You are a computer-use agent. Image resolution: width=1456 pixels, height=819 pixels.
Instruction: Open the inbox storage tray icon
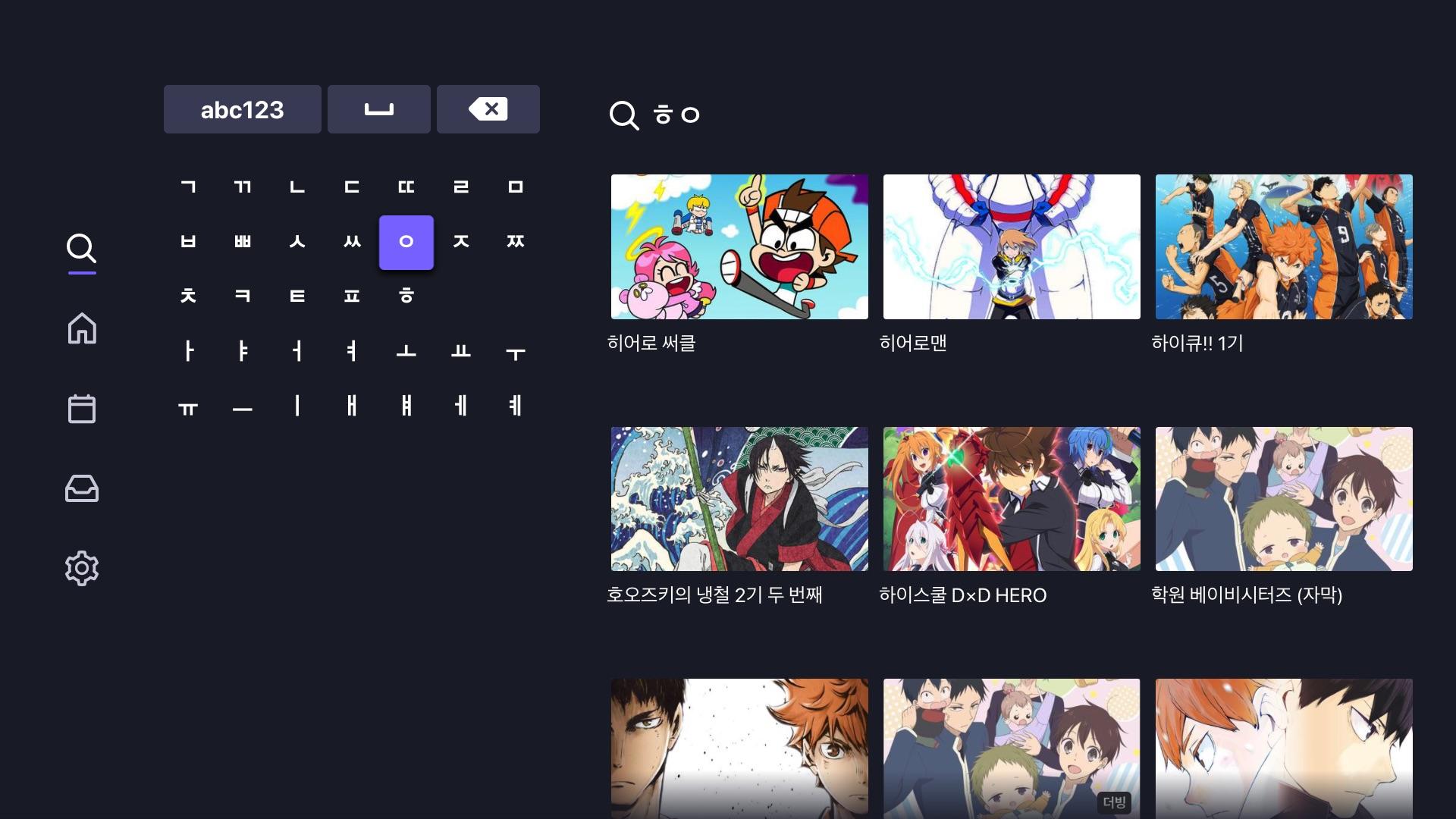[x=81, y=489]
